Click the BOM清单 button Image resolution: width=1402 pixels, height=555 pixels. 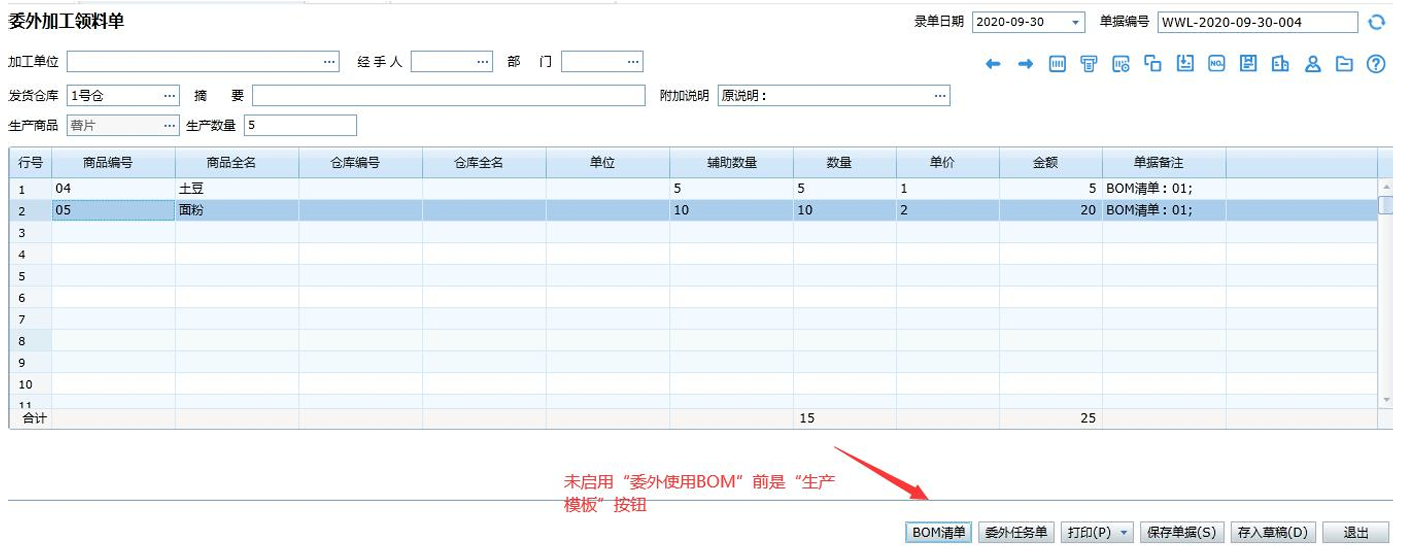tap(939, 533)
